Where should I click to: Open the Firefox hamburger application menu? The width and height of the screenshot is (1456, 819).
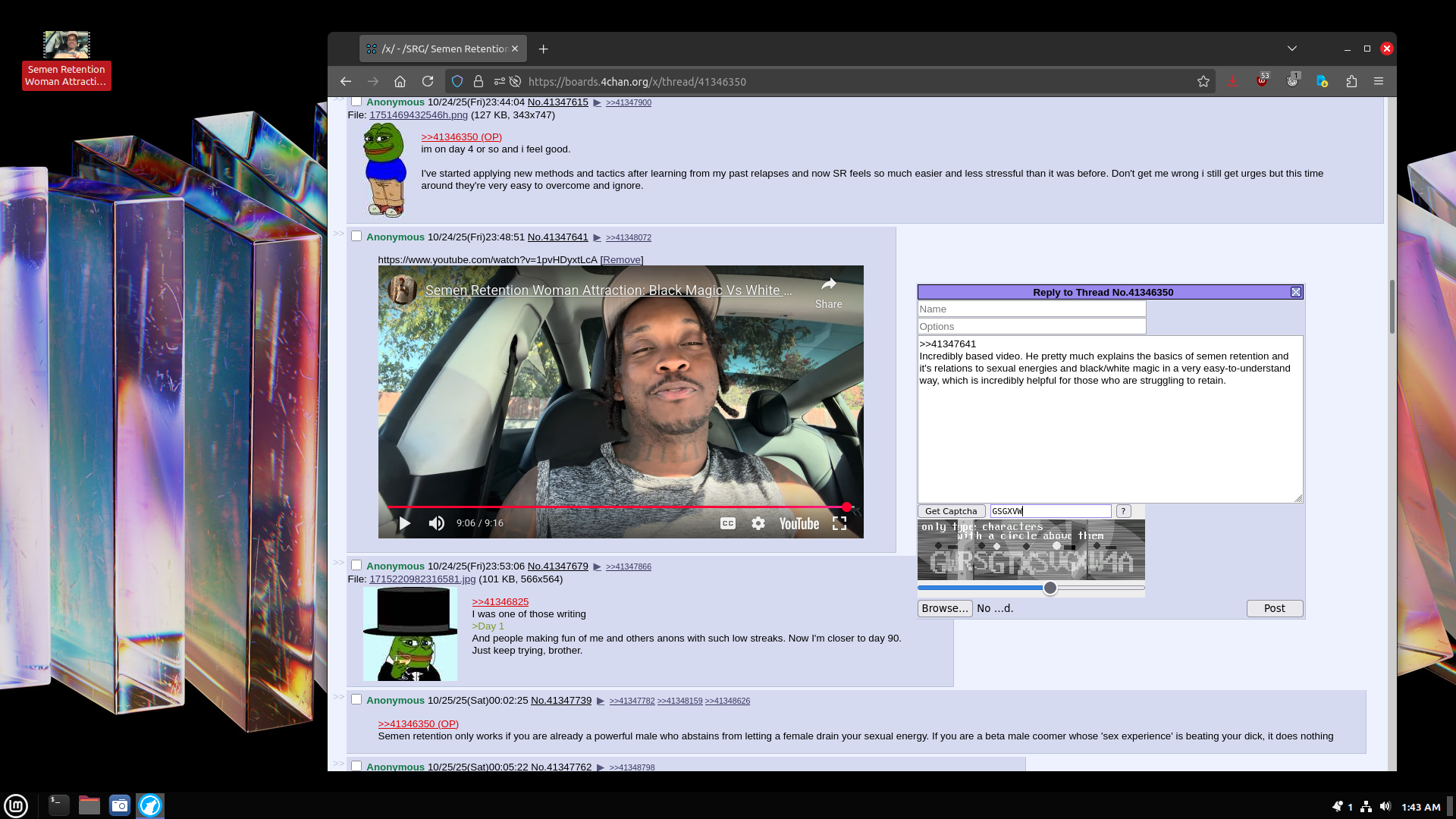(1379, 81)
